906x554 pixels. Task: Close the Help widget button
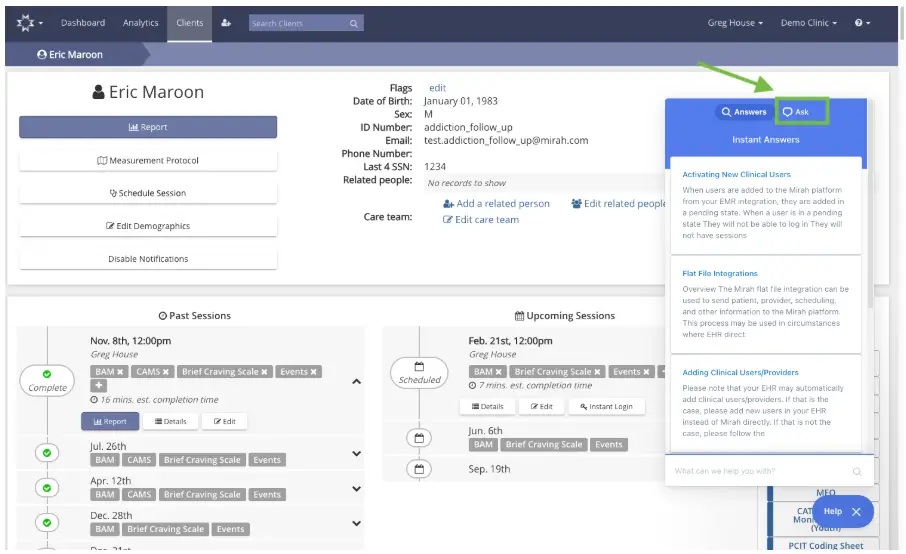842,511
